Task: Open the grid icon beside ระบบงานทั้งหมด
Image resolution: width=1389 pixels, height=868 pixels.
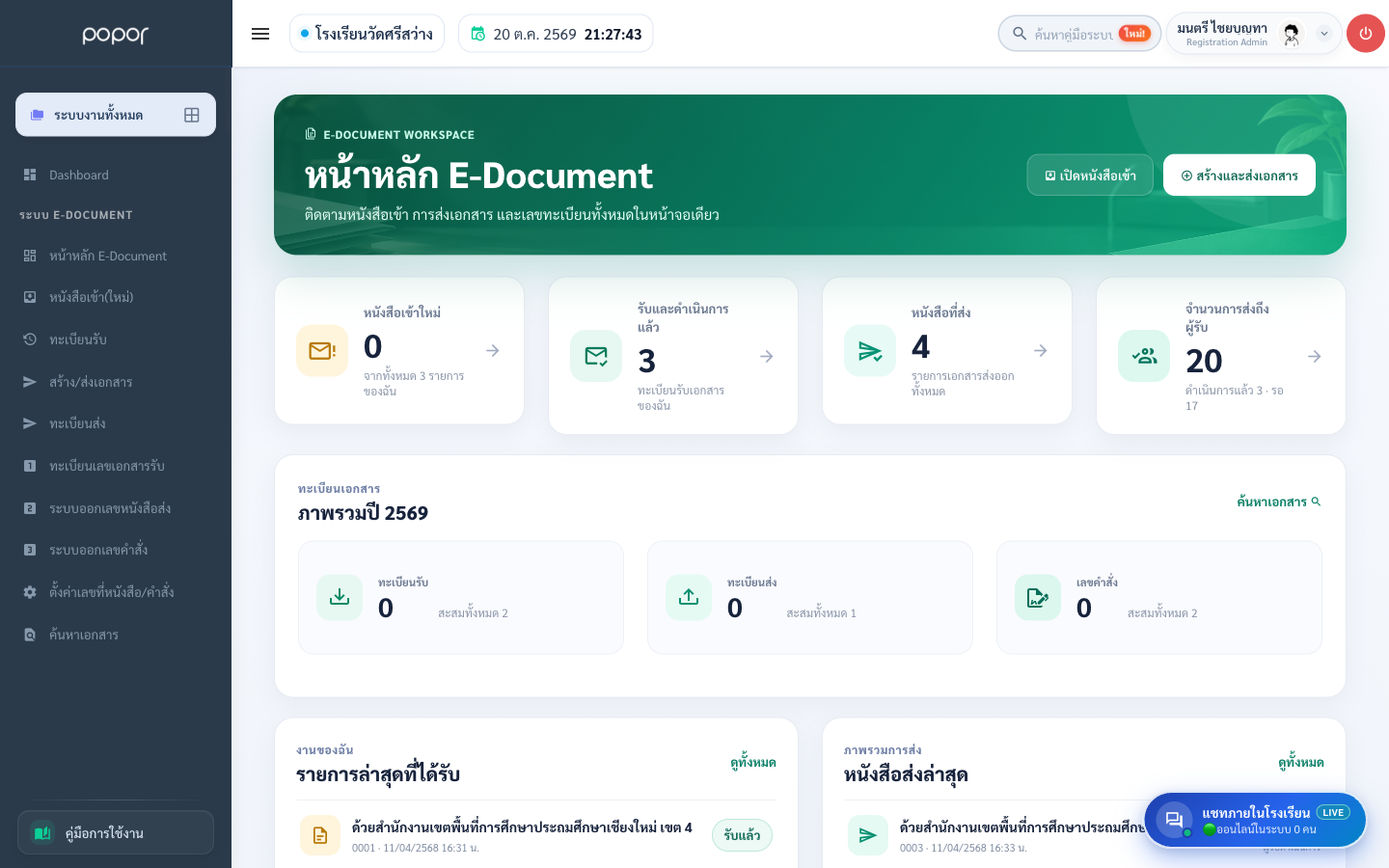Action: point(192,115)
